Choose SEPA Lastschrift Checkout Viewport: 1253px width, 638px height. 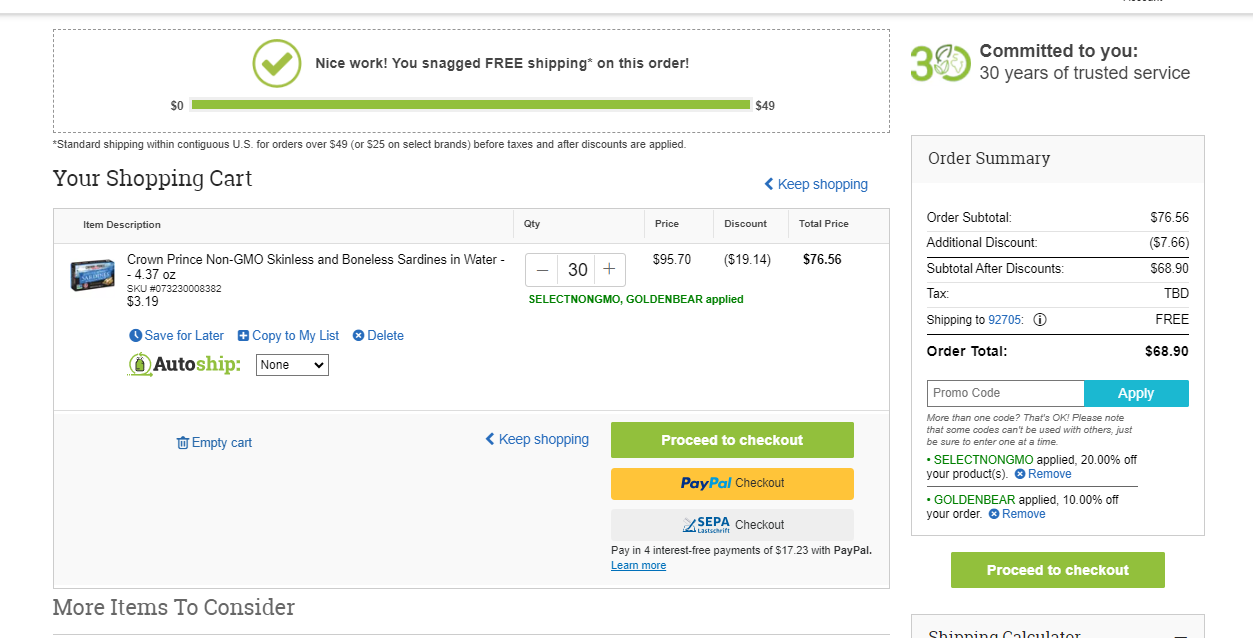click(x=732, y=525)
